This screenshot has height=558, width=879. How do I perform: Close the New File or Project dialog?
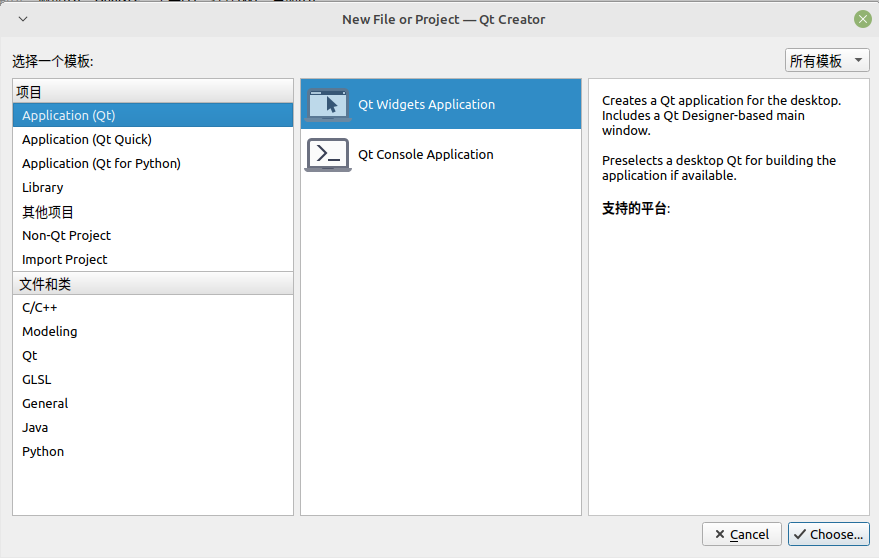pos(861,19)
